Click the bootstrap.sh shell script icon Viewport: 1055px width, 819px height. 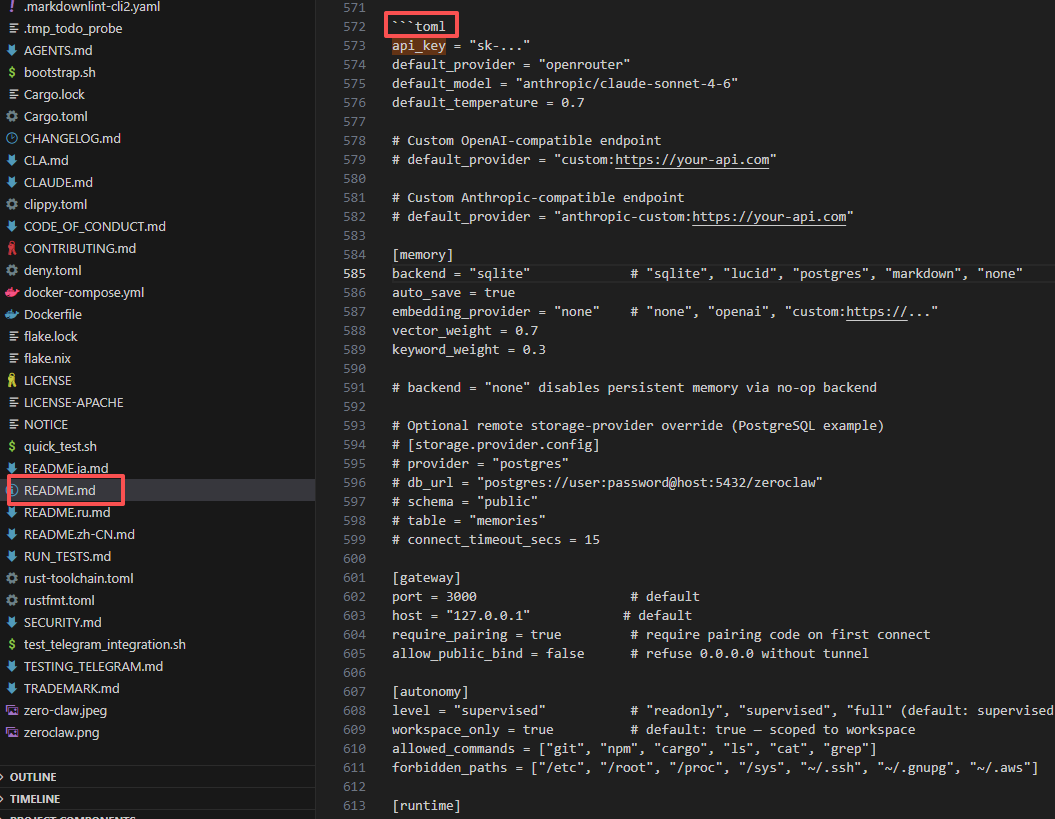tap(12, 72)
